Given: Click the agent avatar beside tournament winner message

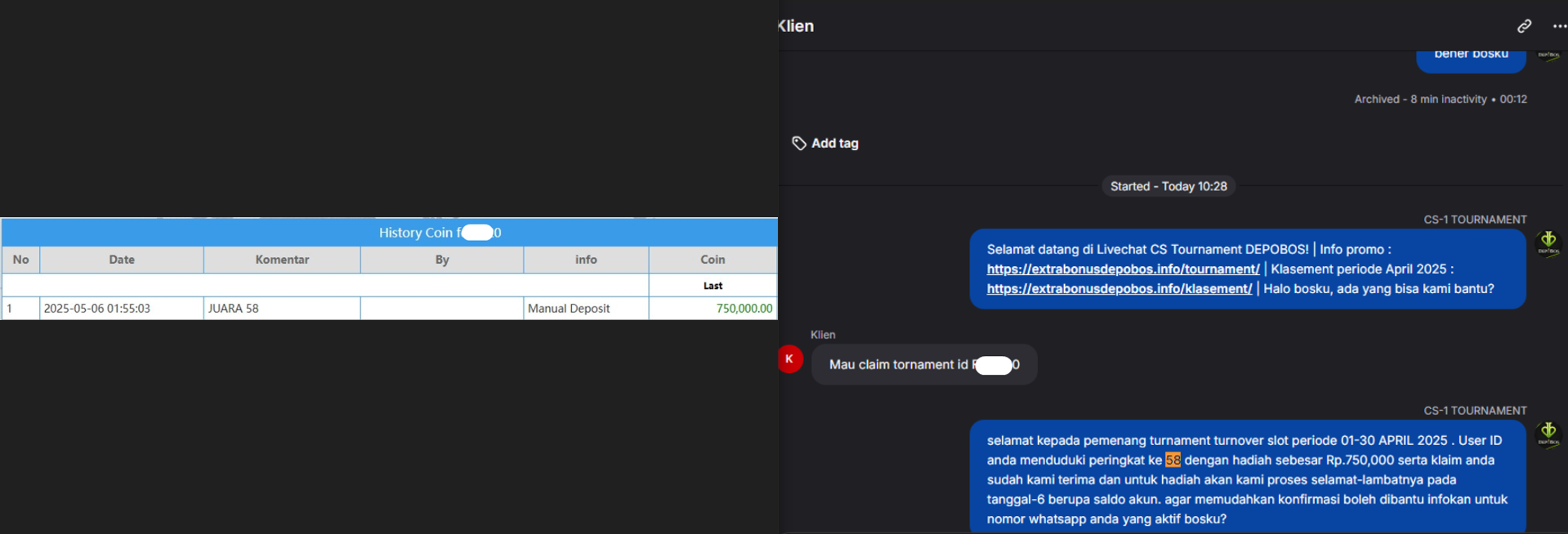Looking at the screenshot, I should coord(1548,434).
